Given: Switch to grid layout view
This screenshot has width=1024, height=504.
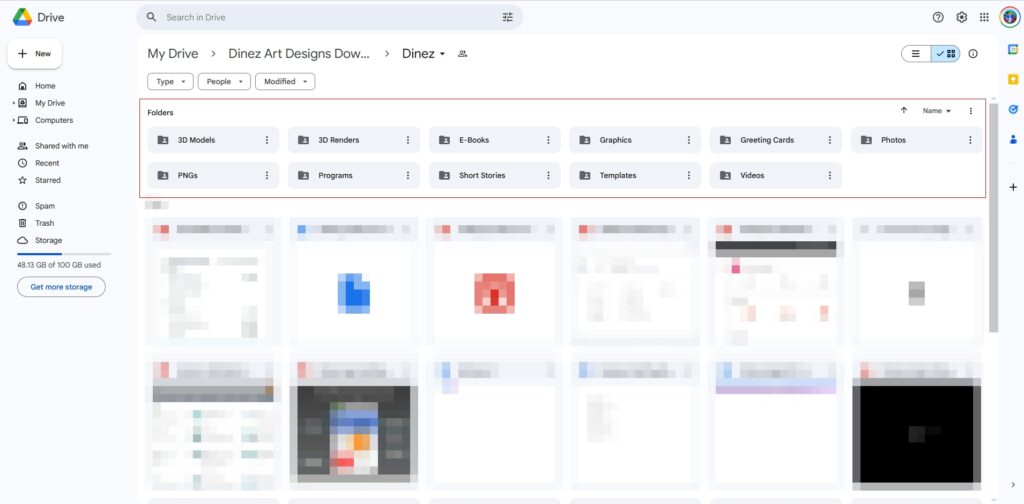Looking at the screenshot, I should (946, 54).
